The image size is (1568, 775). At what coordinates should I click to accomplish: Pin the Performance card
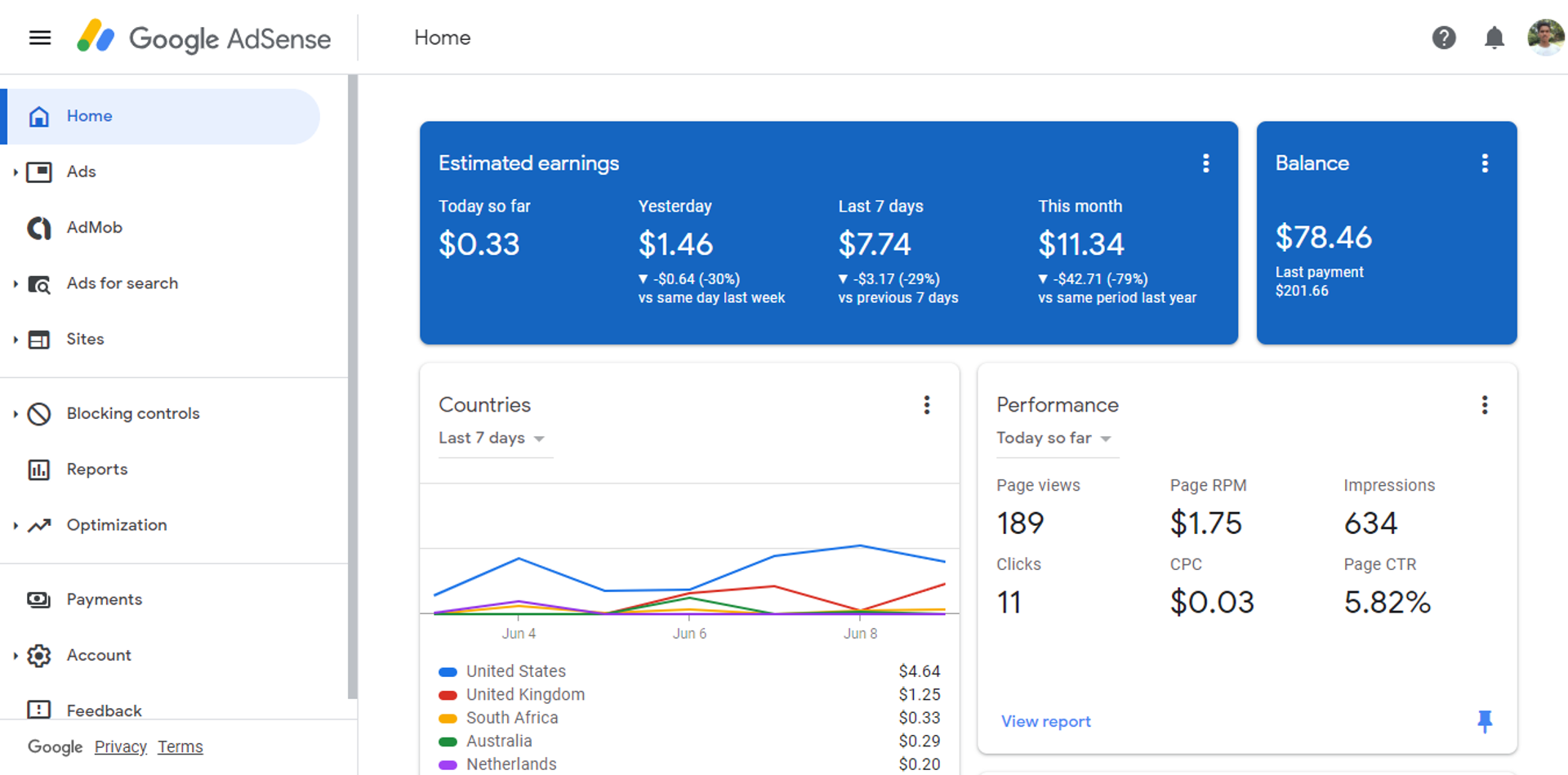[1486, 721]
